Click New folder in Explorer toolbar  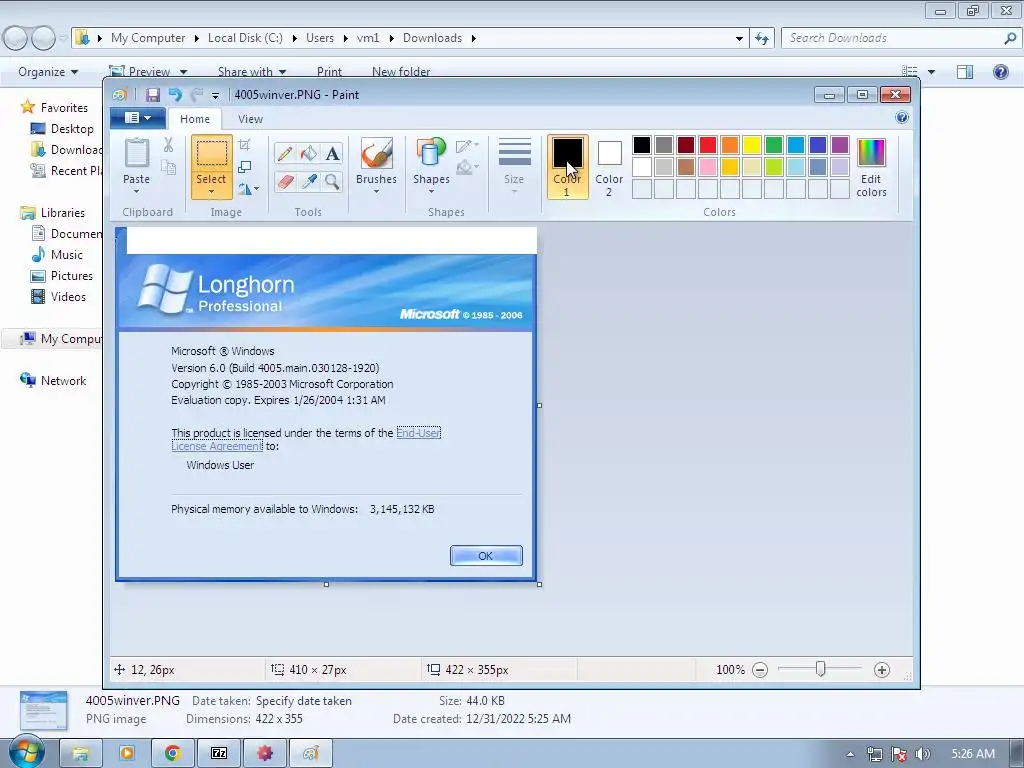click(x=401, y=72)
